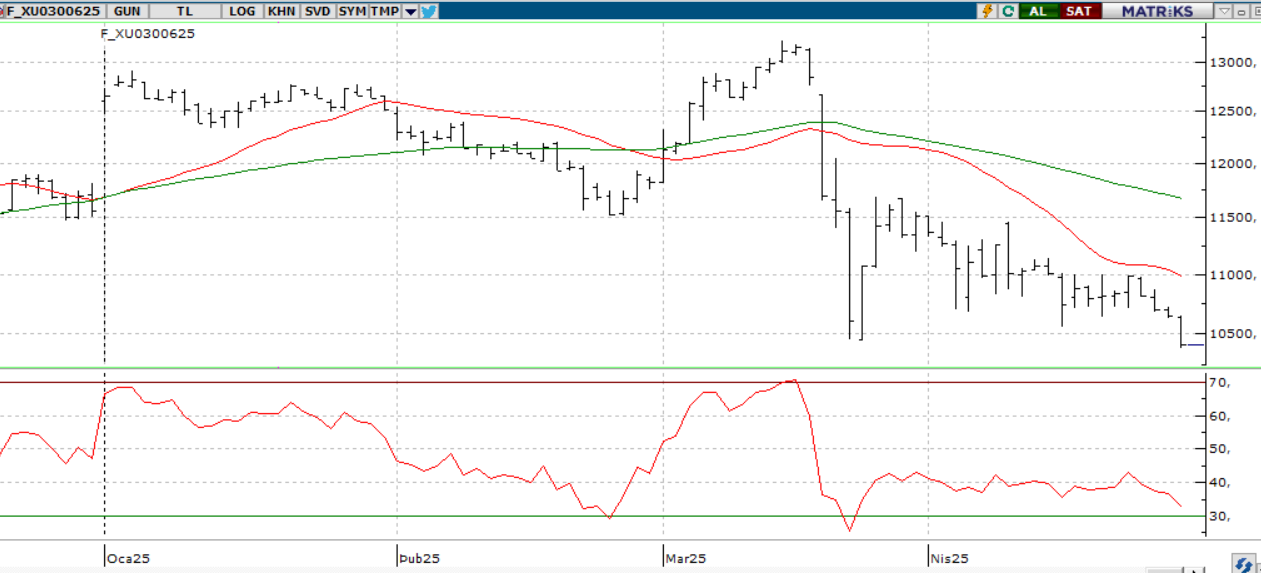Toggle the KHN option

coord(281,11)
